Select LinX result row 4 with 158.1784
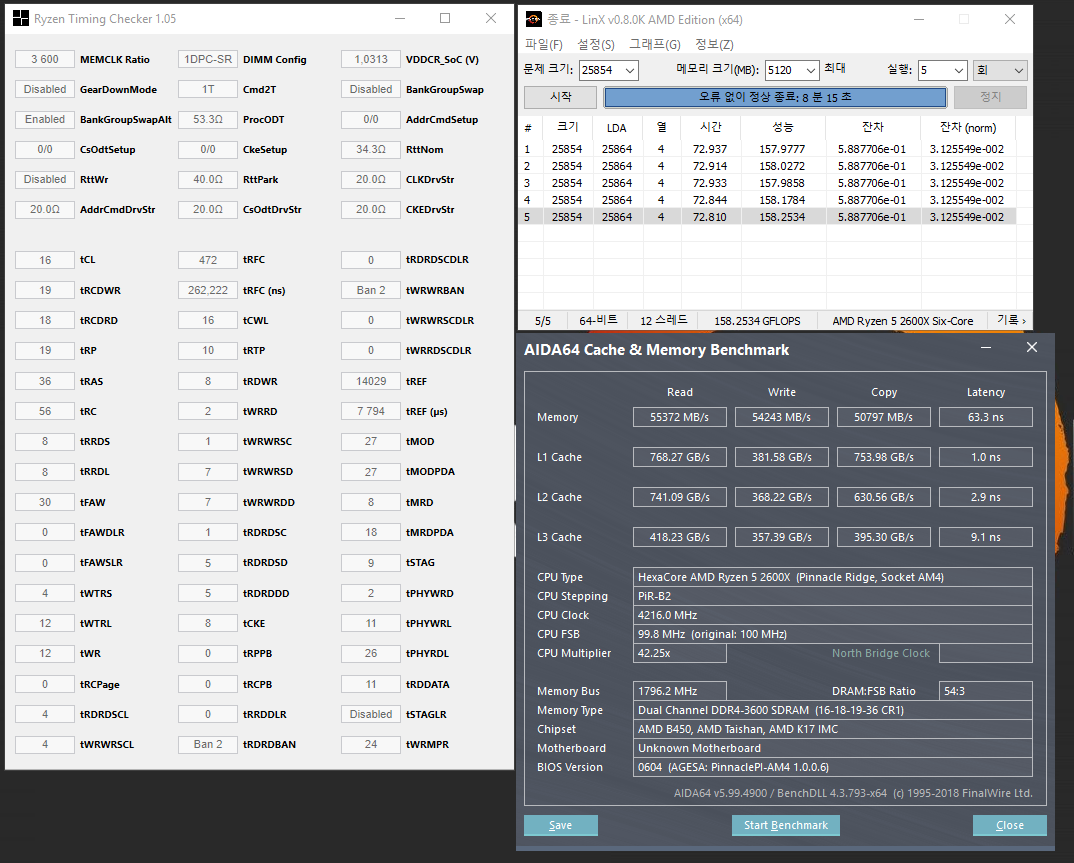The width and height of the screenshot is (1074, 863). coord(767,200)
